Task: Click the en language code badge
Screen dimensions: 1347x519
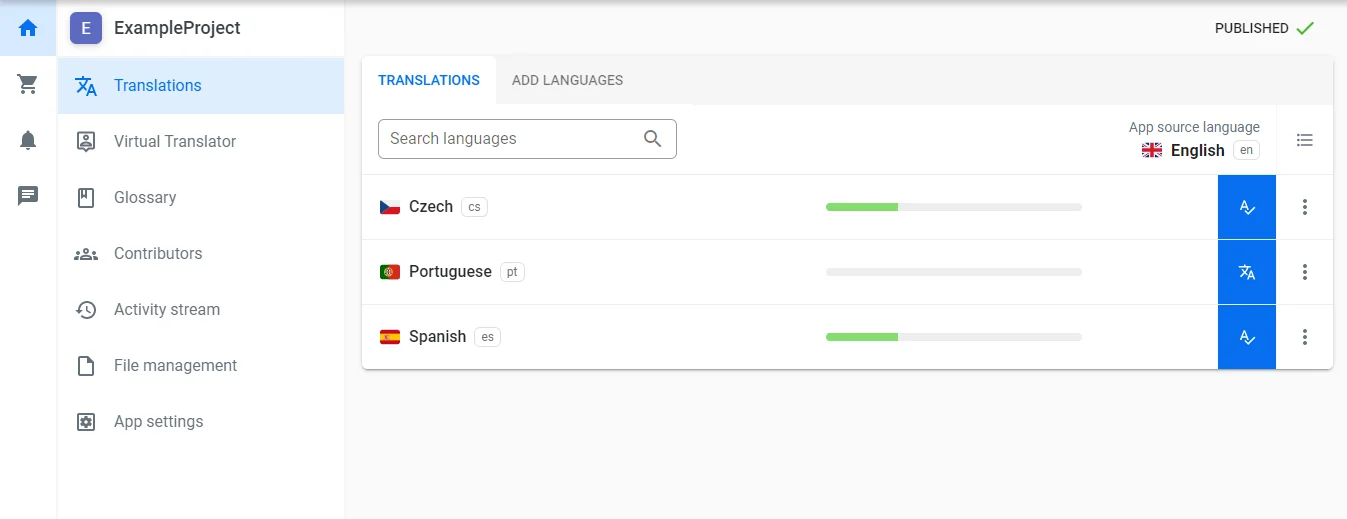Action: 1246,150
